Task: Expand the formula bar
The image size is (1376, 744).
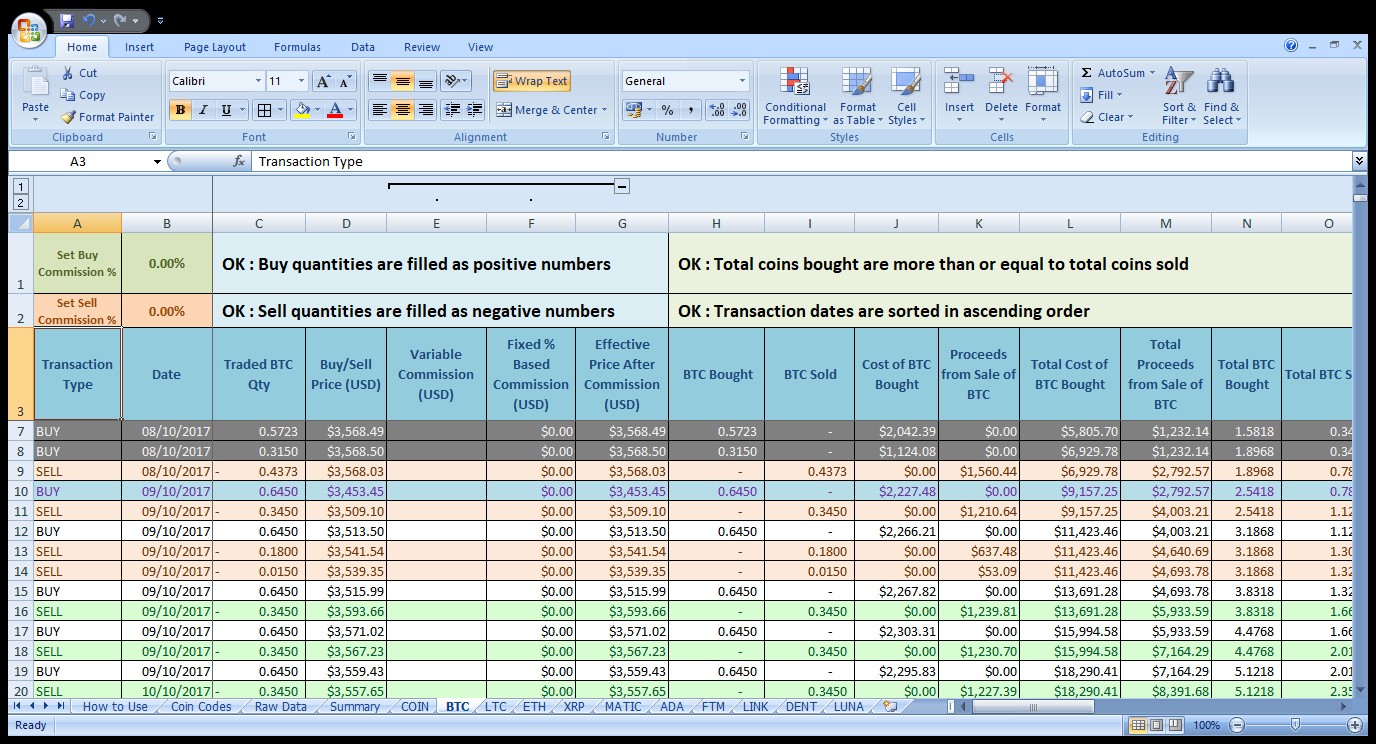Action: pos(1359,161)
